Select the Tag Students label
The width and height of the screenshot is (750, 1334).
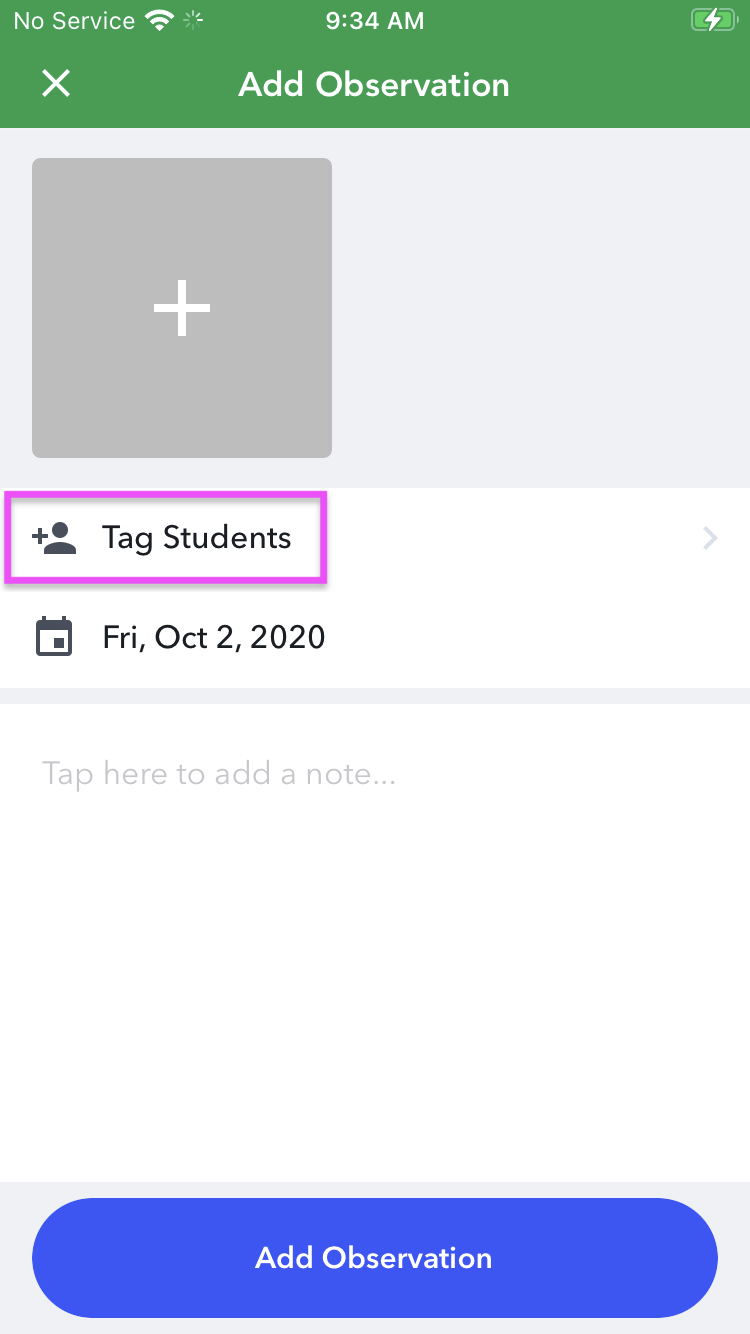point(197,538)
